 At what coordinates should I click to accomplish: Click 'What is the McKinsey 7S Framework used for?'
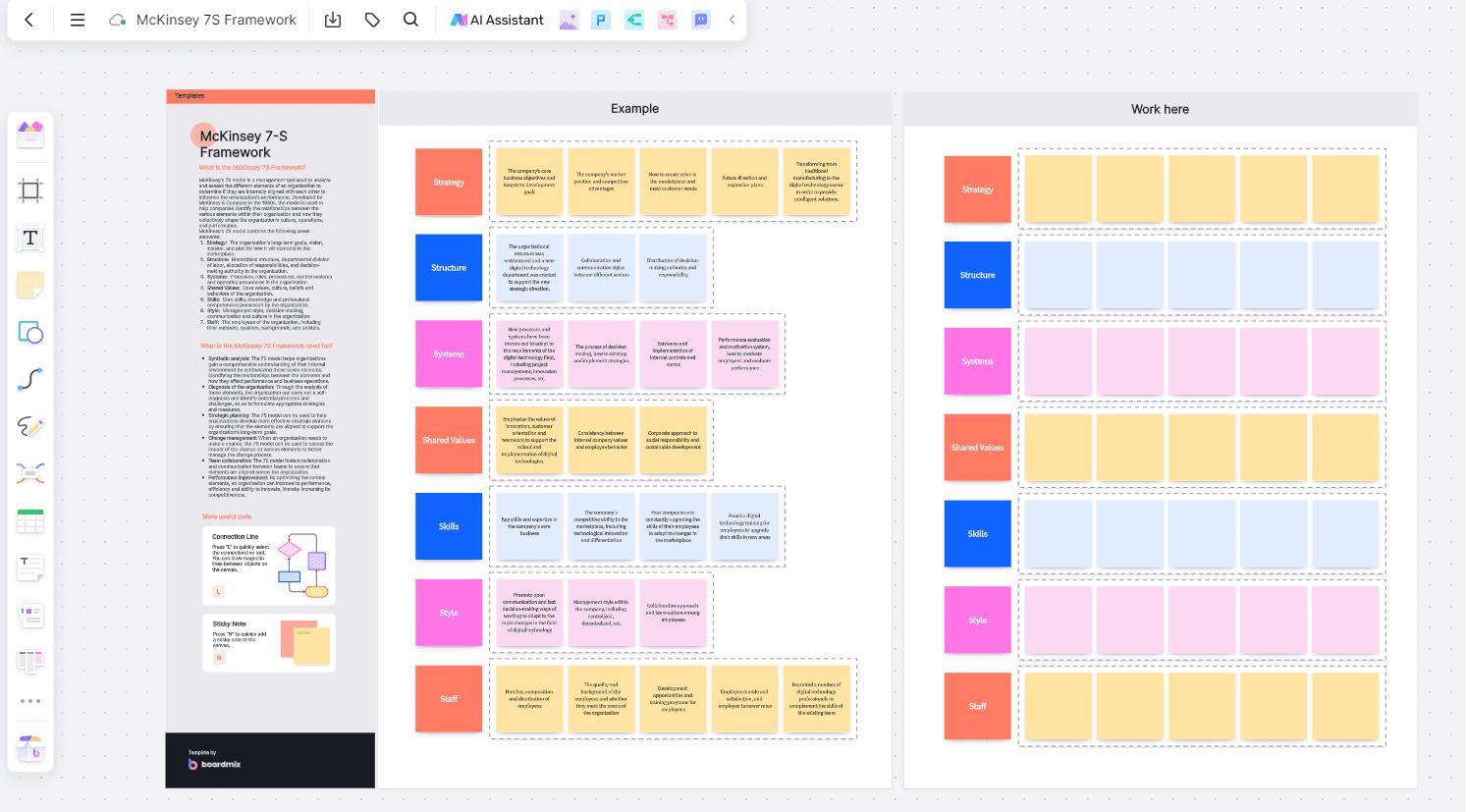tap(266, 346)
